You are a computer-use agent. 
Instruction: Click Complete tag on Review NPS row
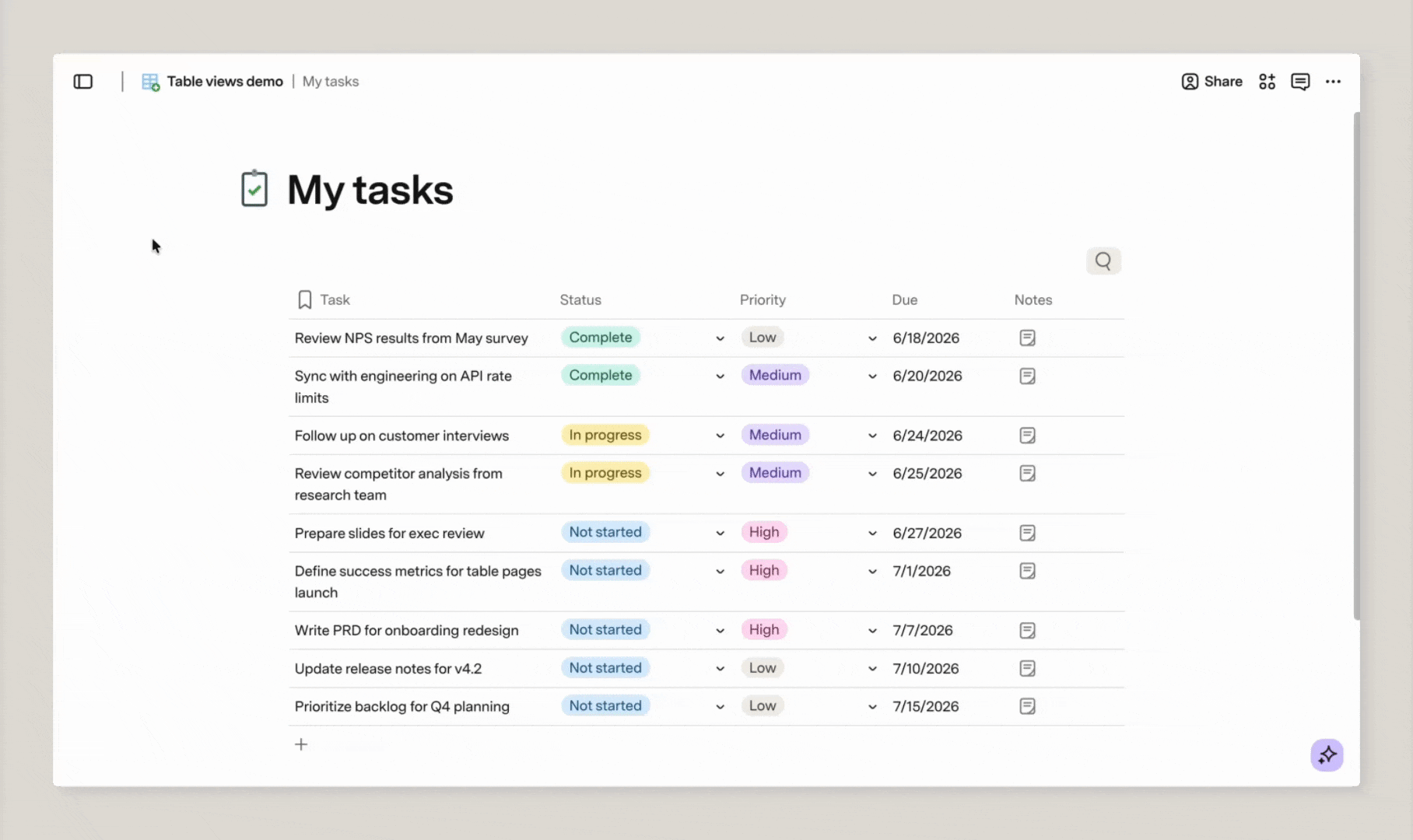tap(601, 338)
